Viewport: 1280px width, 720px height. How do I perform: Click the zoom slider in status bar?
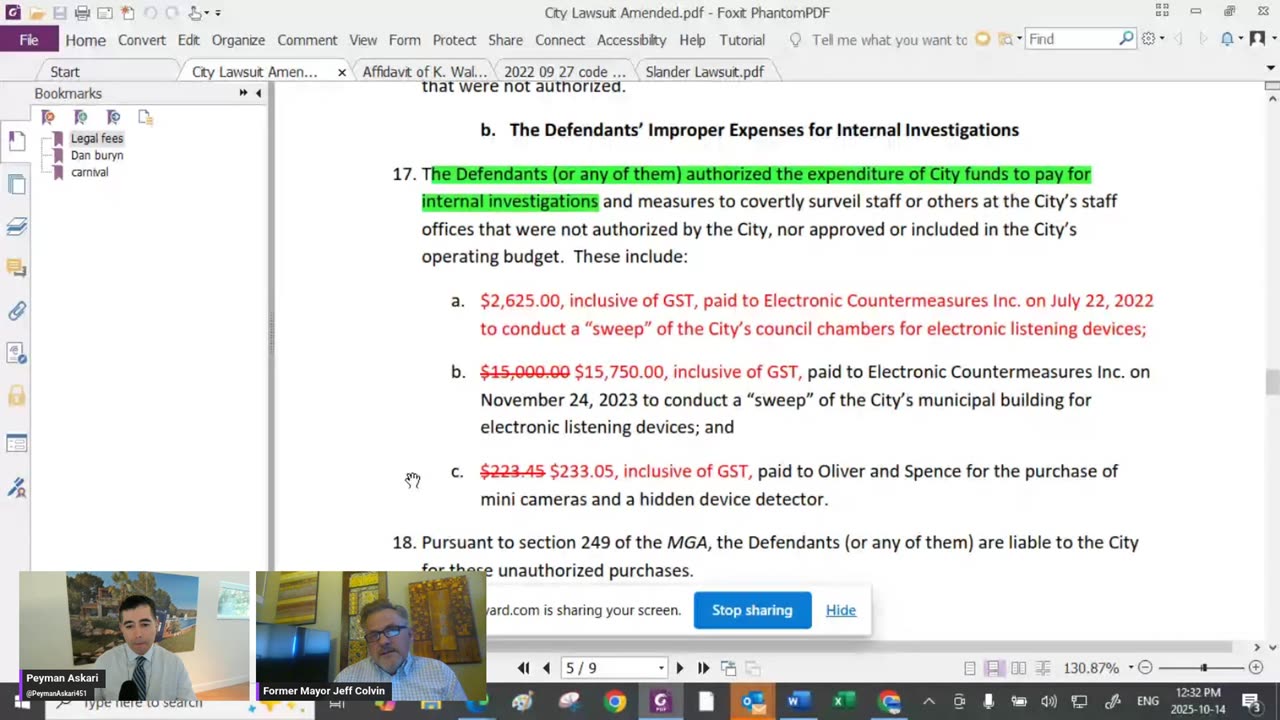pos(1203,668)
